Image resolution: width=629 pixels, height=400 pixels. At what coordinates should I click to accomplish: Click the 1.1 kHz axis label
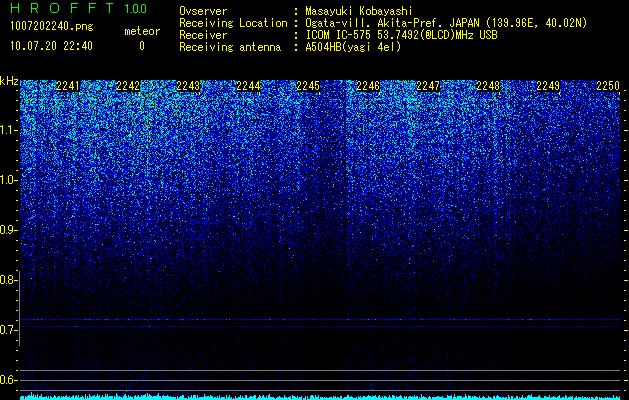(8, 130)
